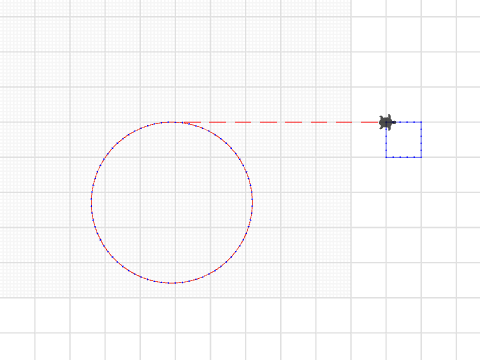Click the red dashed line segment

coord(282,122)
